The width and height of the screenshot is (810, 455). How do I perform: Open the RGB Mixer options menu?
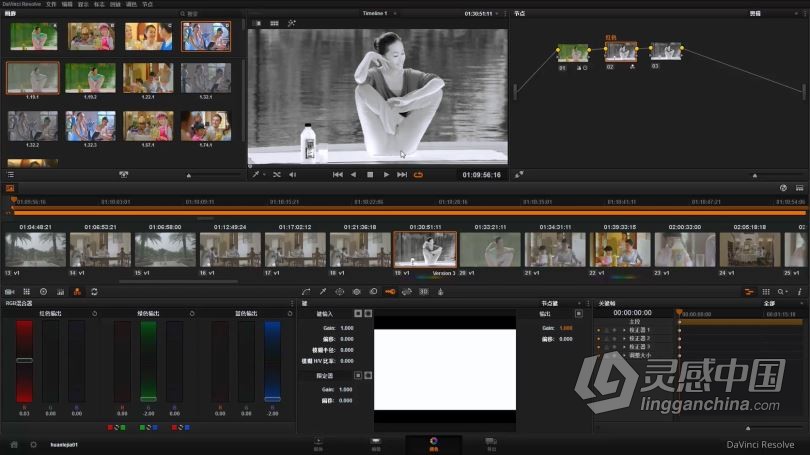pos(292,303)
